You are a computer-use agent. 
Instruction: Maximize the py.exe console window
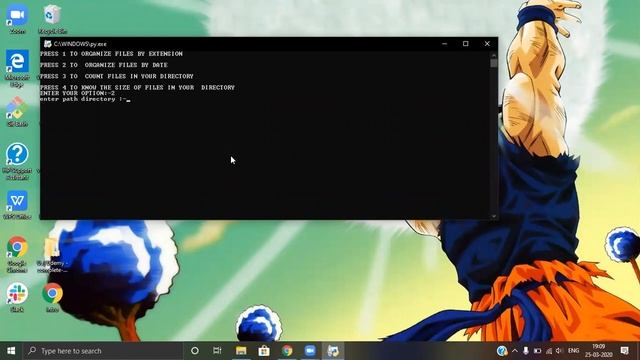click(466, 44)
